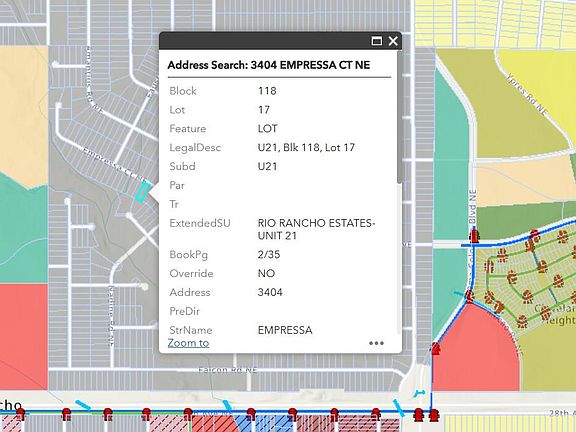Select the Lot value 17
The height and width of the screenshot is (432, 576).
[264, 109]
